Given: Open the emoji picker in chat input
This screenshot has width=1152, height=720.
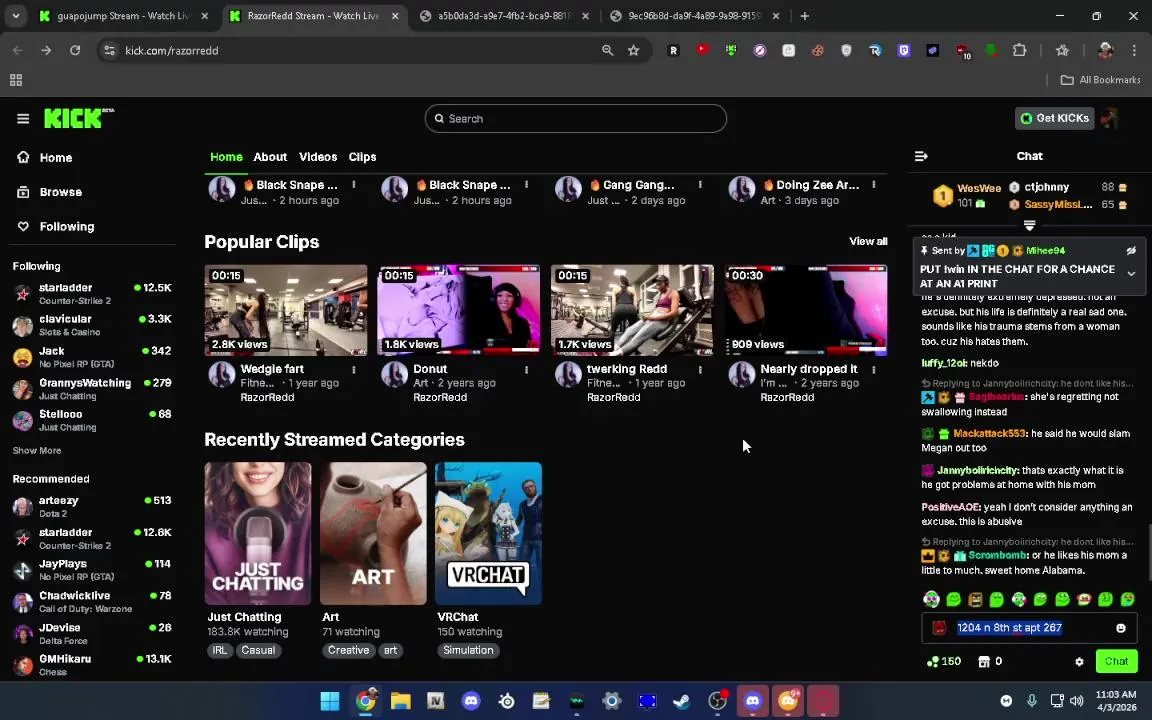Looking at the screenshot, I should coord(1121,627).
